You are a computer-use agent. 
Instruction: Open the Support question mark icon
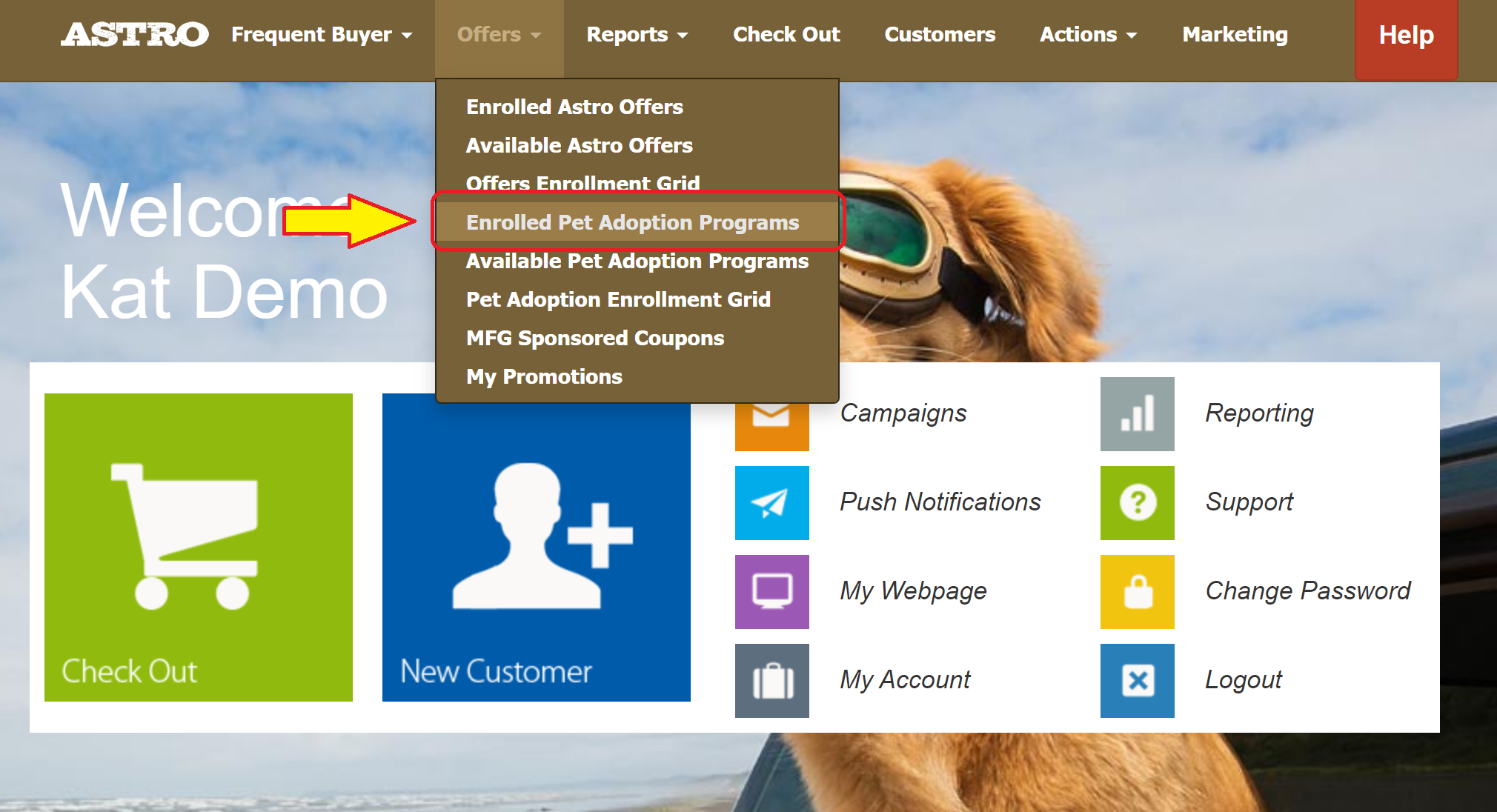(x=1137, y=503)
